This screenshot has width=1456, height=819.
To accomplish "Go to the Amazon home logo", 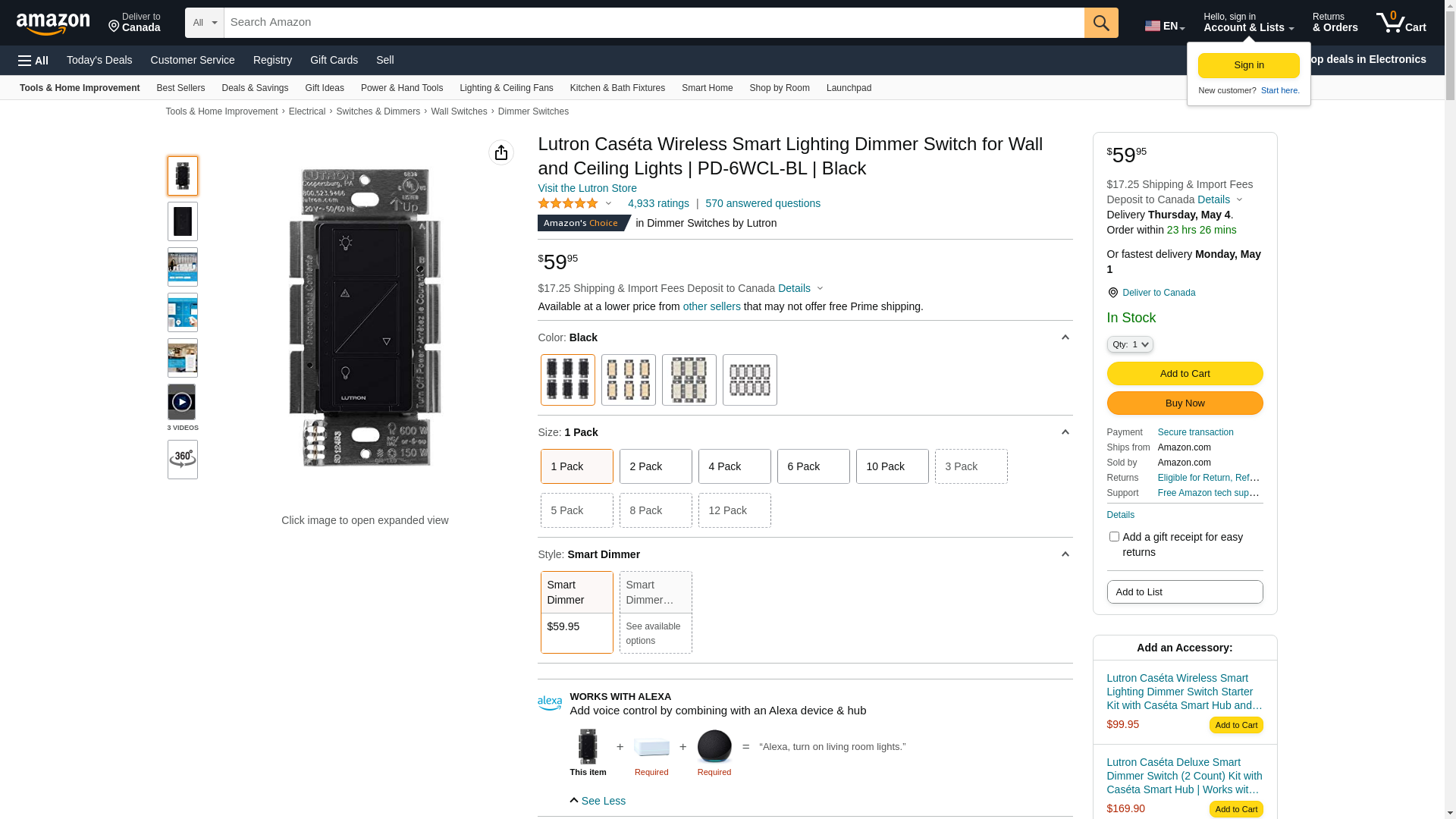I will [53, 24].
